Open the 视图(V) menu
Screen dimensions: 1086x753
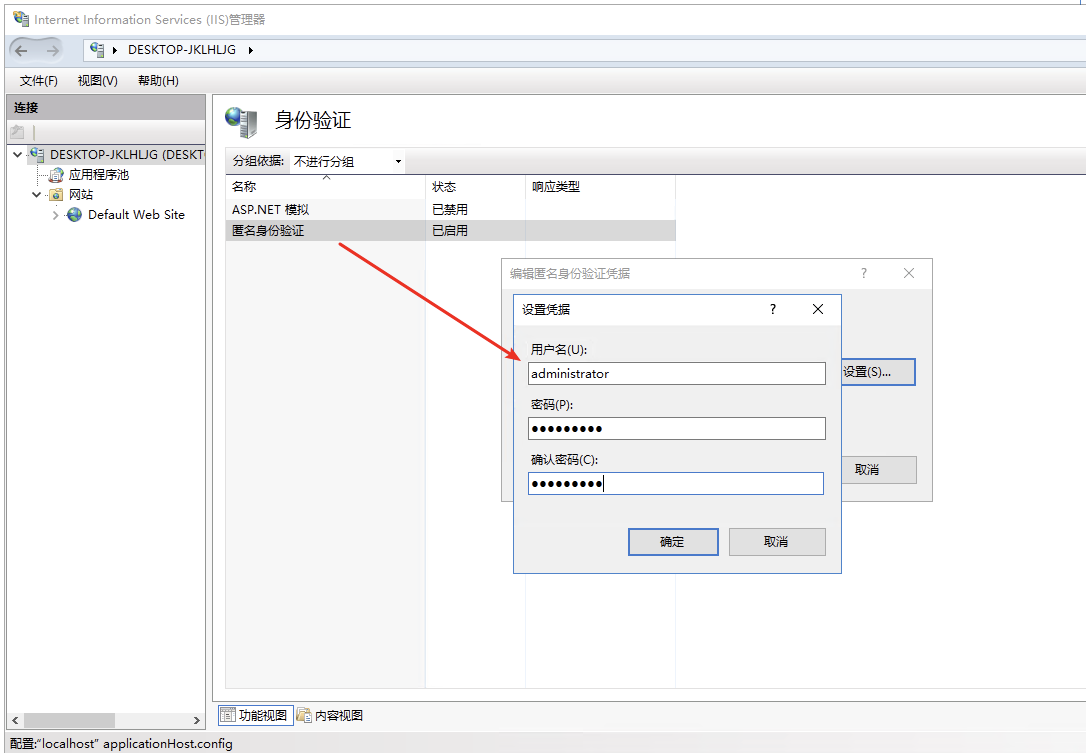tap(98, 80)
